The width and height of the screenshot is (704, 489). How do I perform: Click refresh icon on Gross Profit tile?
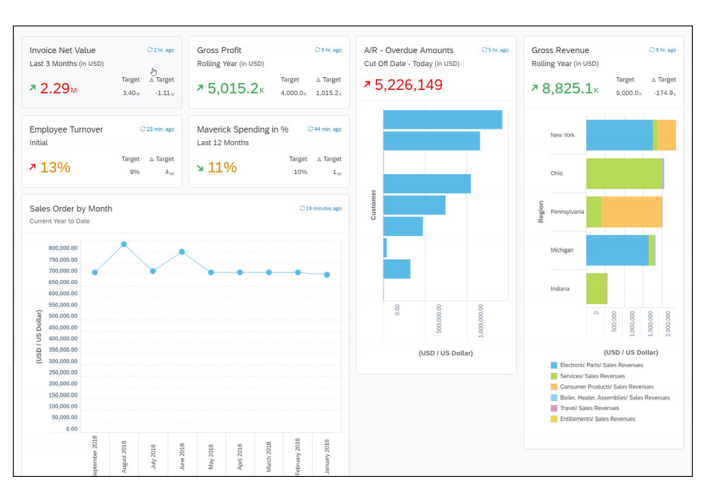click(x=317, y=49)
